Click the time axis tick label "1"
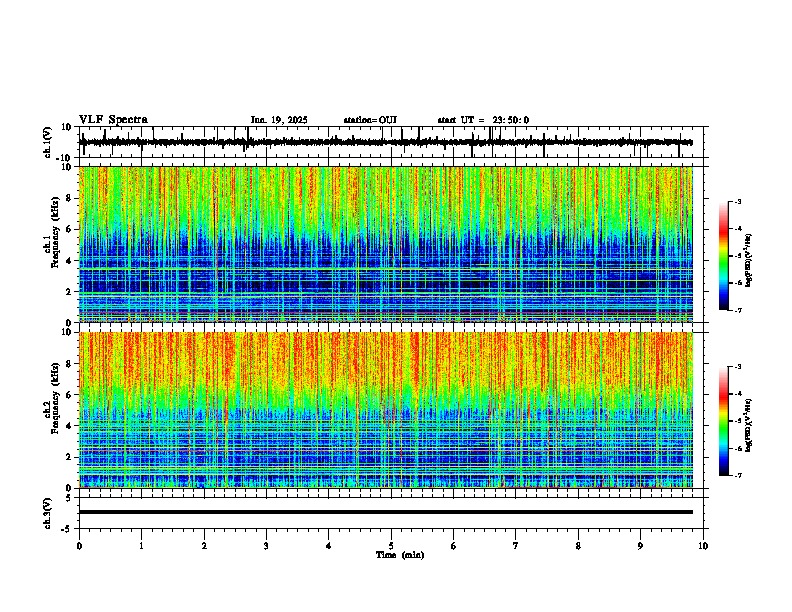 [141, 546]
